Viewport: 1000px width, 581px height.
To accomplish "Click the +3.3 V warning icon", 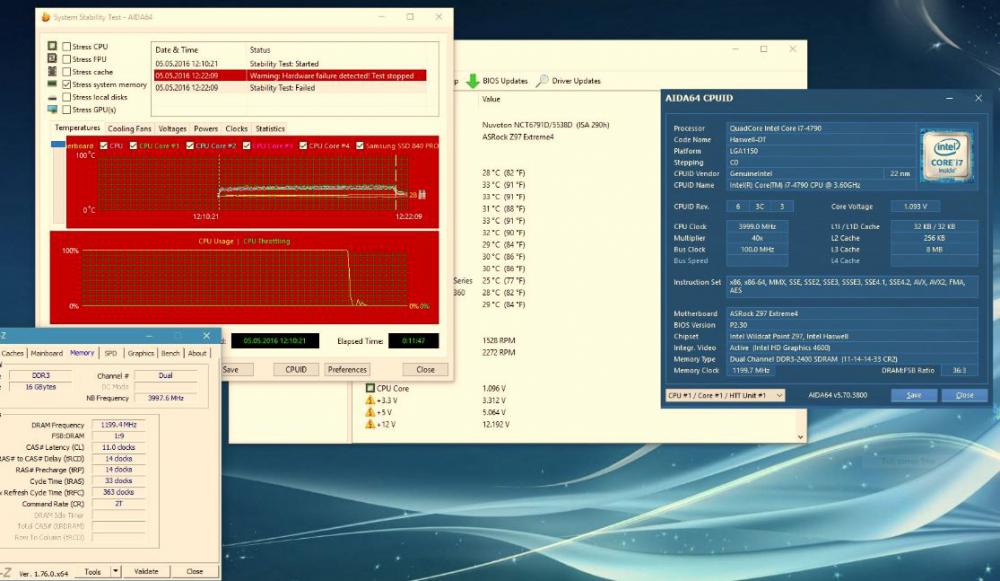I will point(370,400).
